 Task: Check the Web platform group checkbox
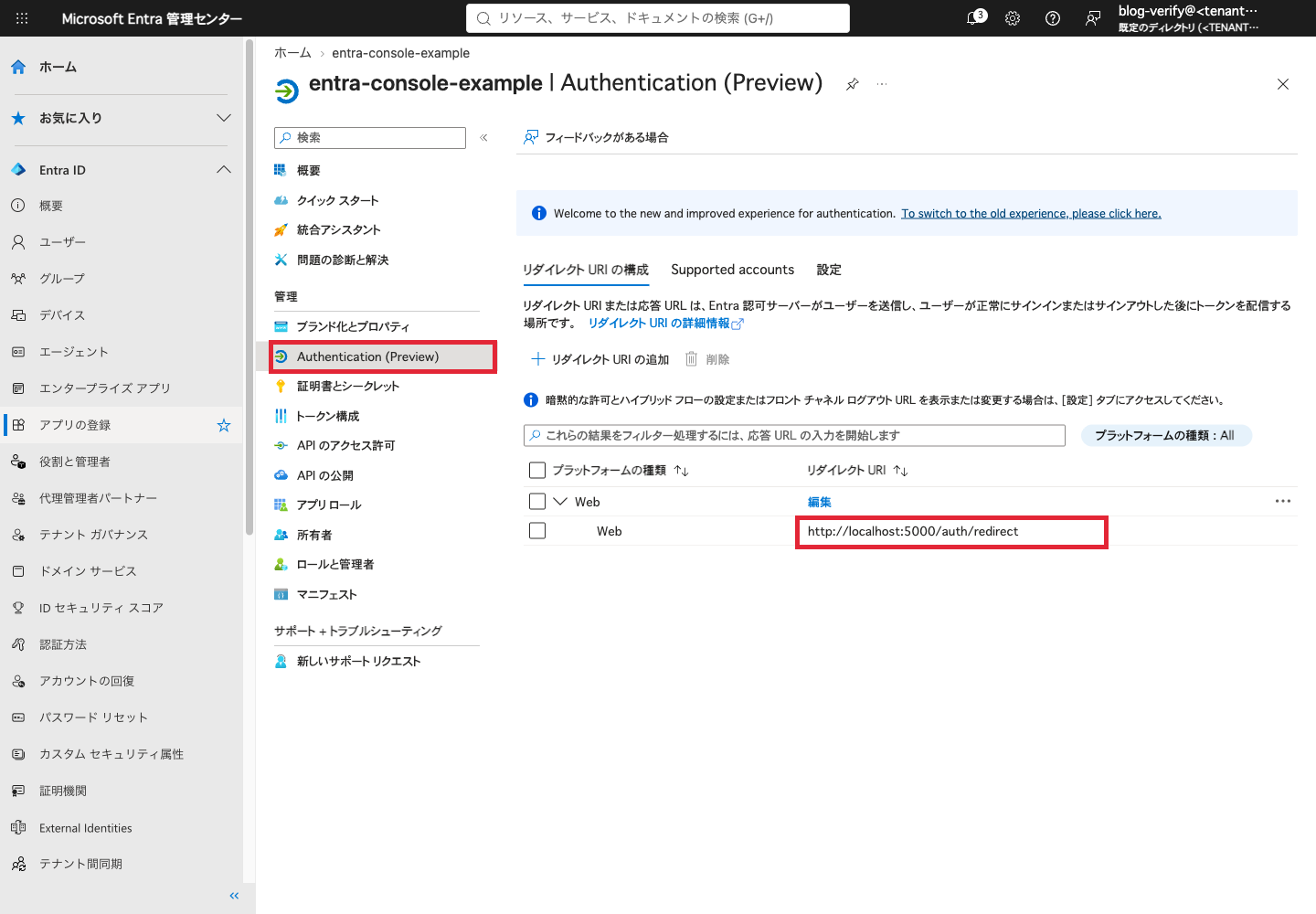click(537, 501)
